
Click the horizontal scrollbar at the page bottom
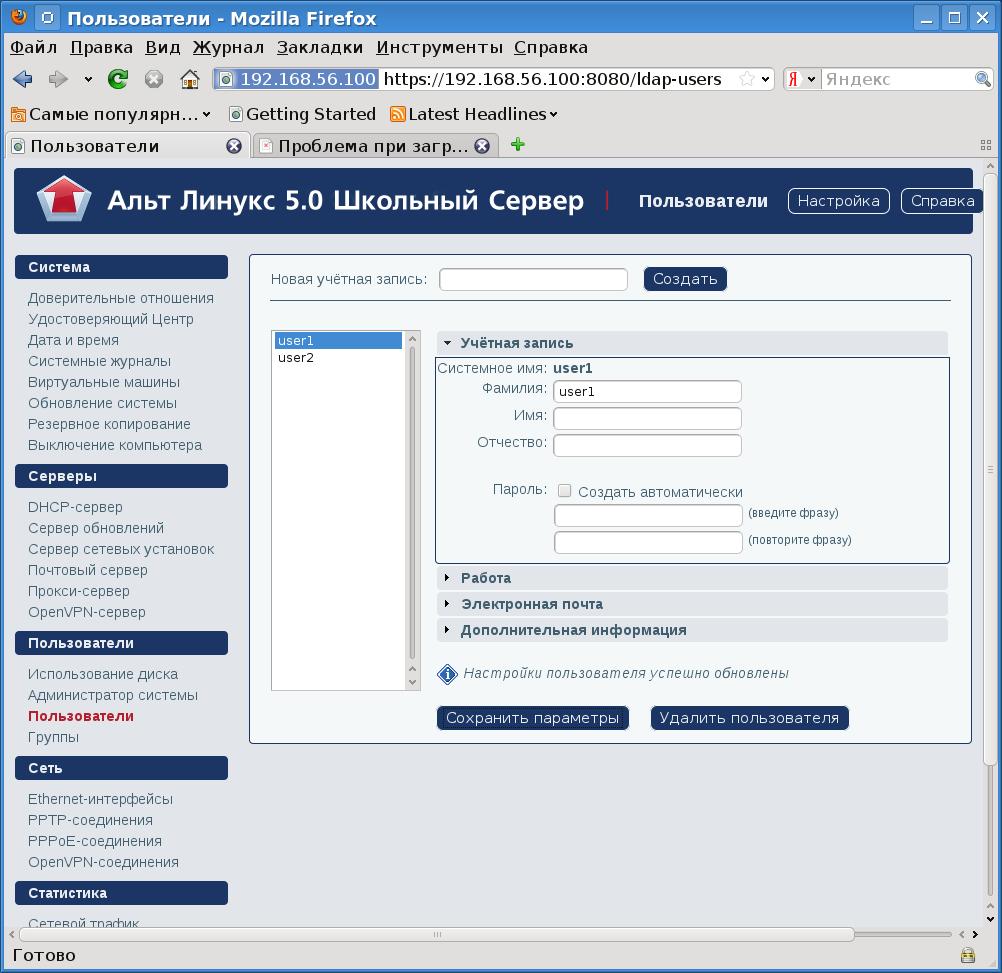point(436,935)
